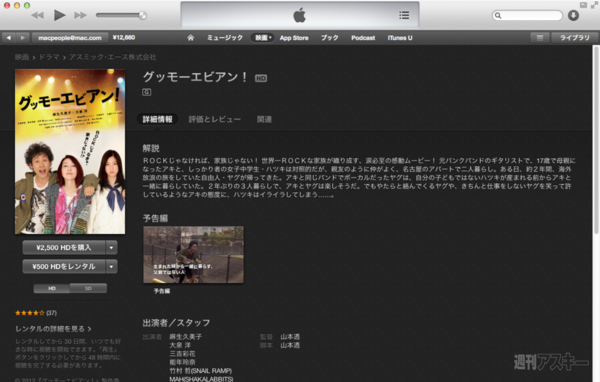Screen dimensions: 600x382
Task: Rent with ¥500 HDをレンタル button
Action: point(64,266)
